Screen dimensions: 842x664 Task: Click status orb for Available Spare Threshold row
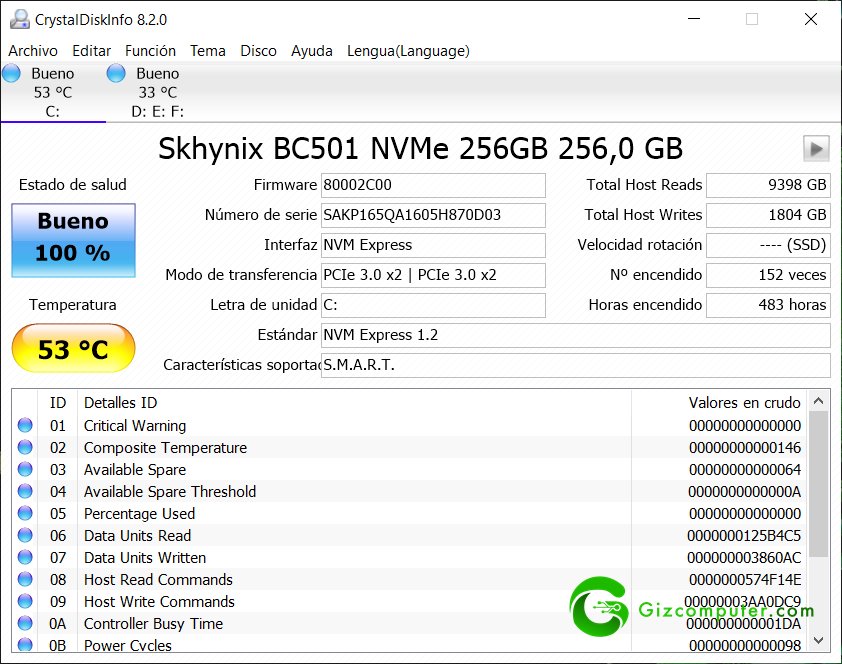click(x=25, y=491)
